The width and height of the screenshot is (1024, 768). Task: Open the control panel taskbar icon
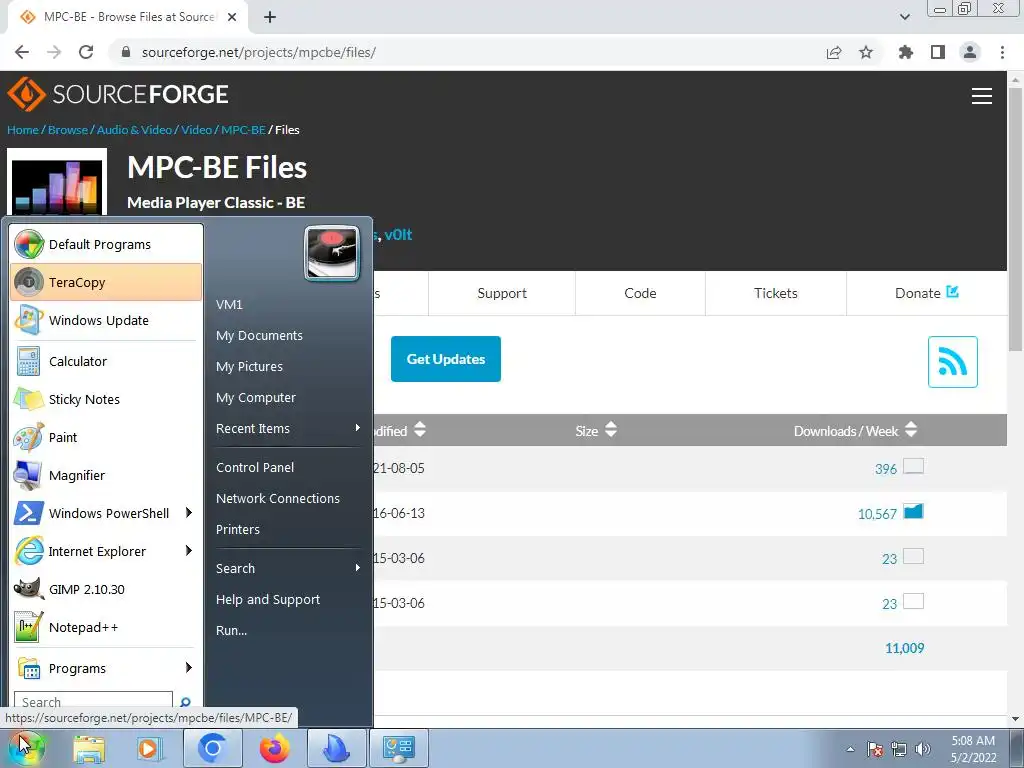pyautogui.click(x=399, y=748)
